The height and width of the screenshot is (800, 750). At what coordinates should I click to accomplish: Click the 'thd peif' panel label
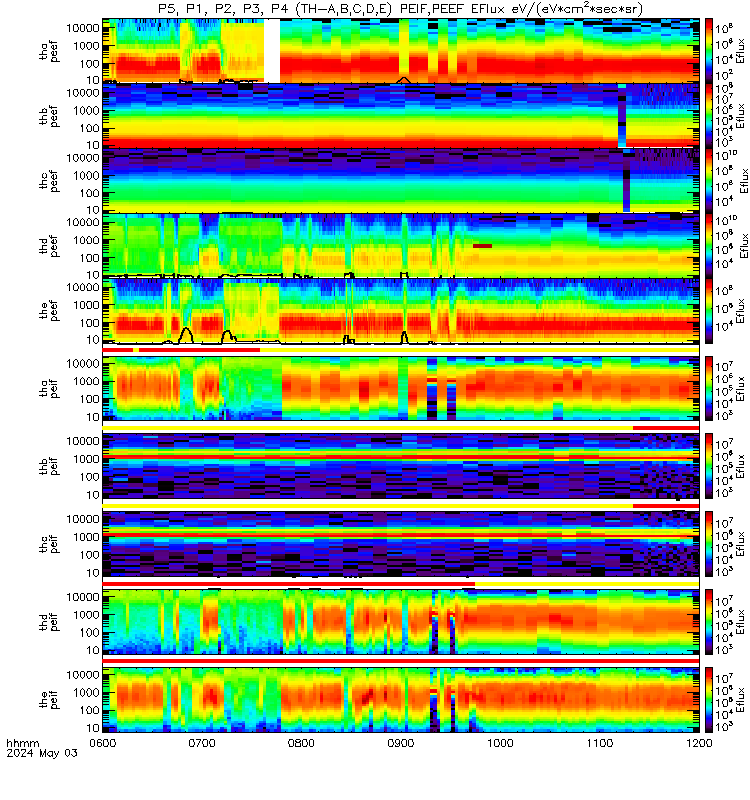[x=49, y=621]
